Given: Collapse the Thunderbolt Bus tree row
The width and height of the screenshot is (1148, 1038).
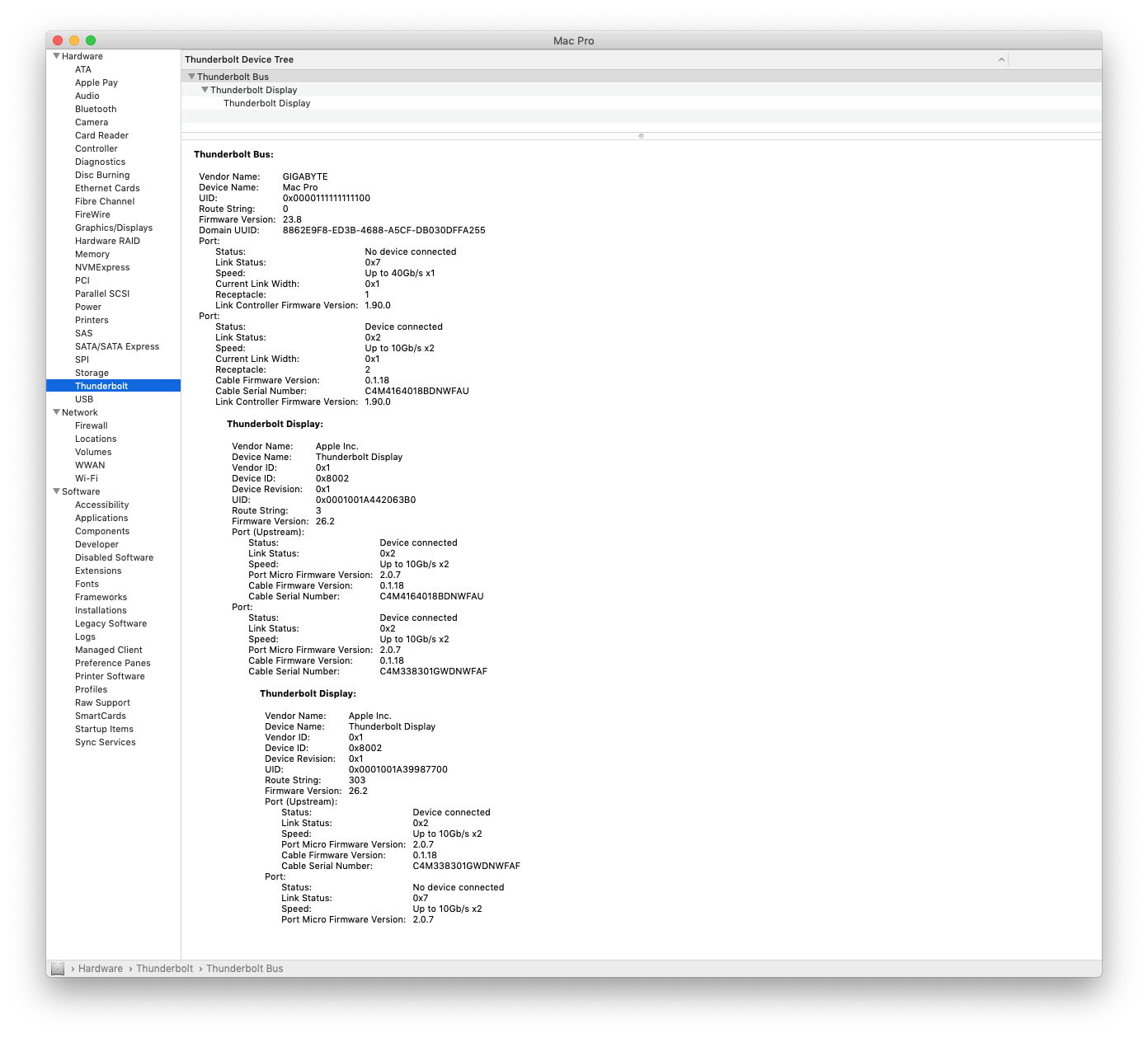Looking at the screenshot, I should (191, 77).
